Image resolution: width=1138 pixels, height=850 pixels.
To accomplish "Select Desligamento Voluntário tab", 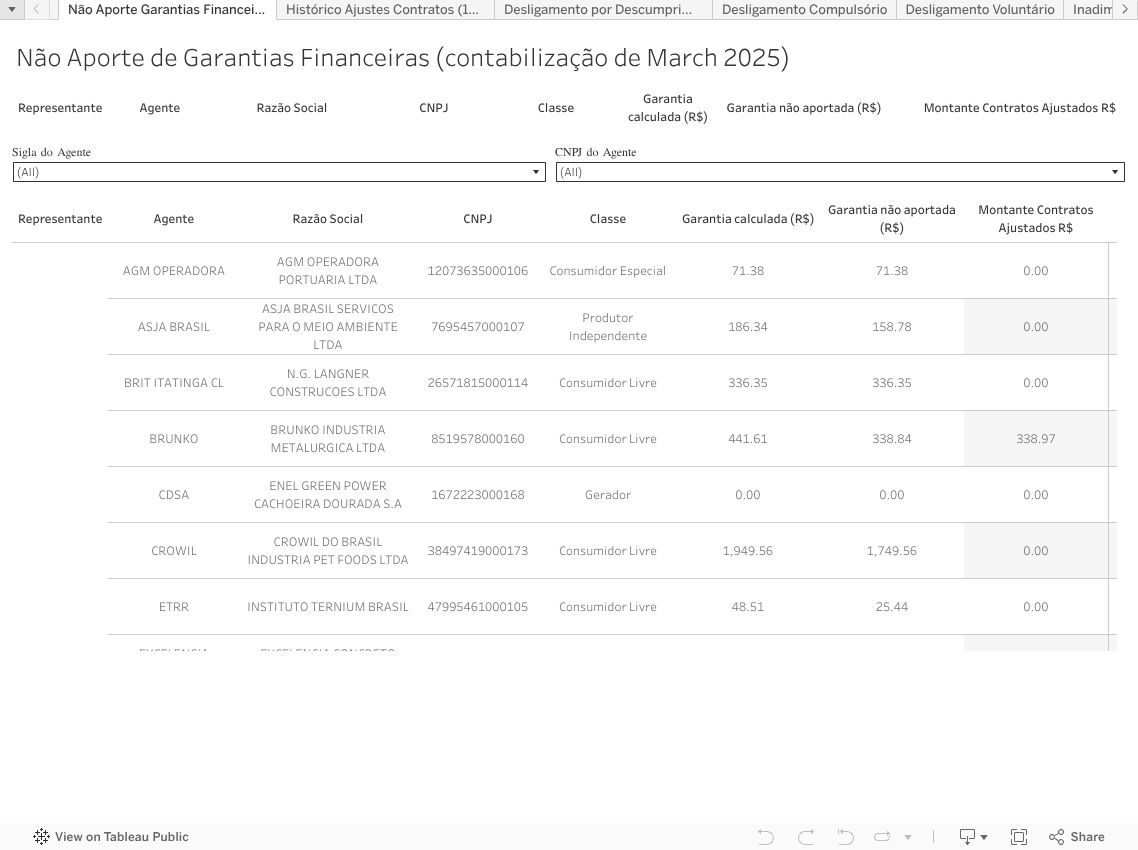I will point(980,9).
